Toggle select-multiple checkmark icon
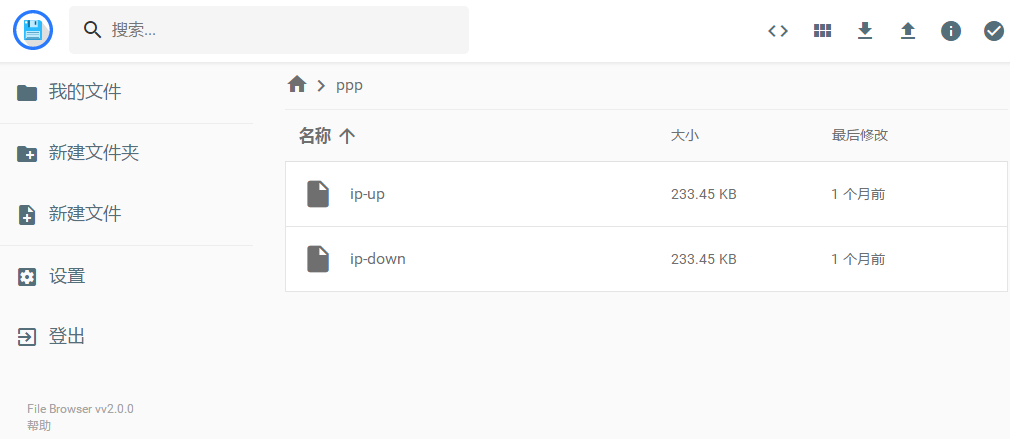Image resolution: width=1010 pixels, height=439 pixels. pos(994,31)
